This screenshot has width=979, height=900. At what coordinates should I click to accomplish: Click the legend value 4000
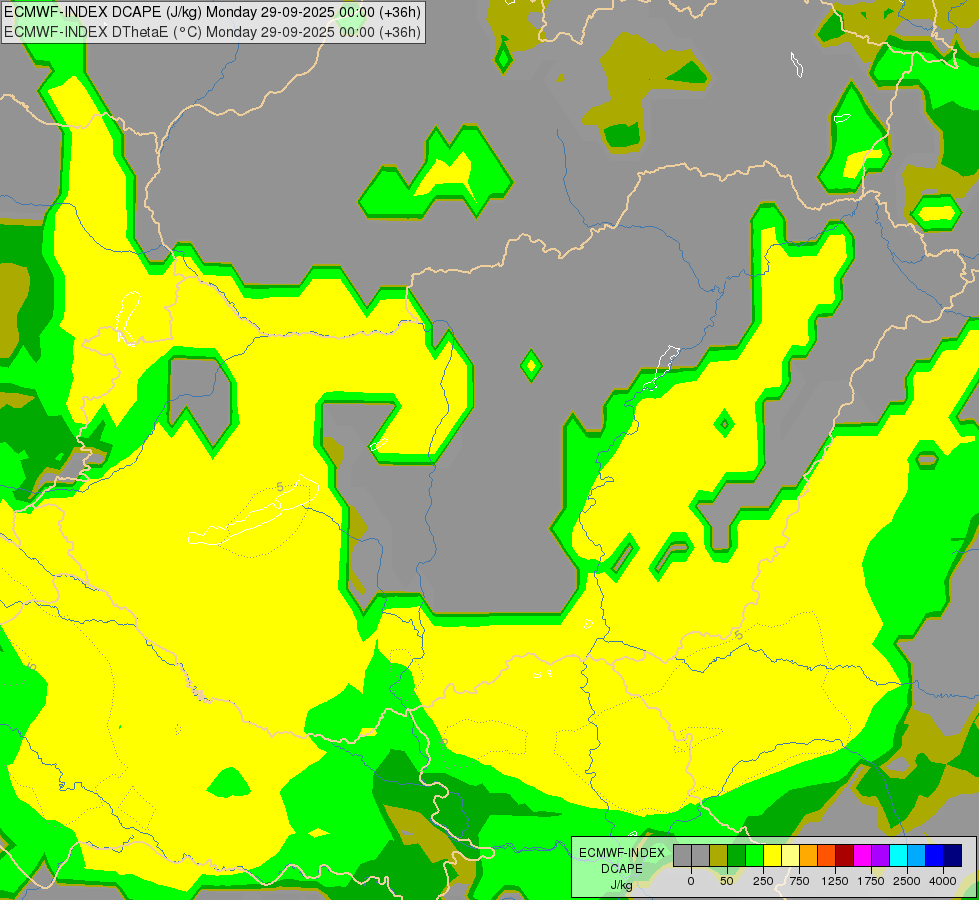click(943, 881)
